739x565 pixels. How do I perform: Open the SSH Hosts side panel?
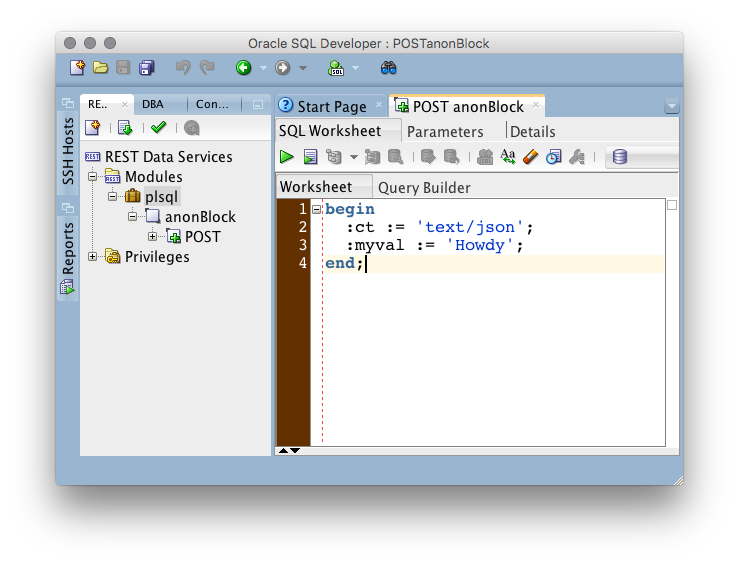tap(68, 151)
